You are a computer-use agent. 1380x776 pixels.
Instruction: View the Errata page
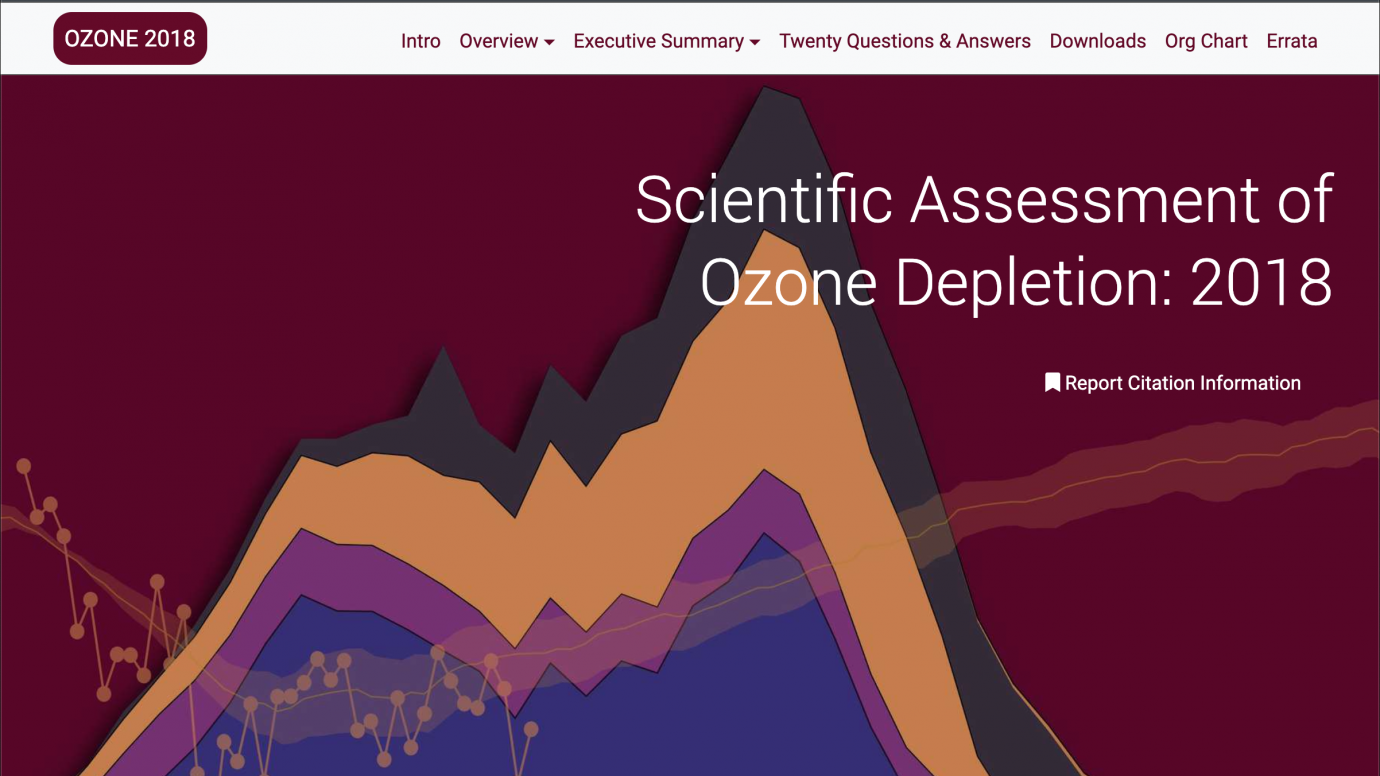point(1292,41)
